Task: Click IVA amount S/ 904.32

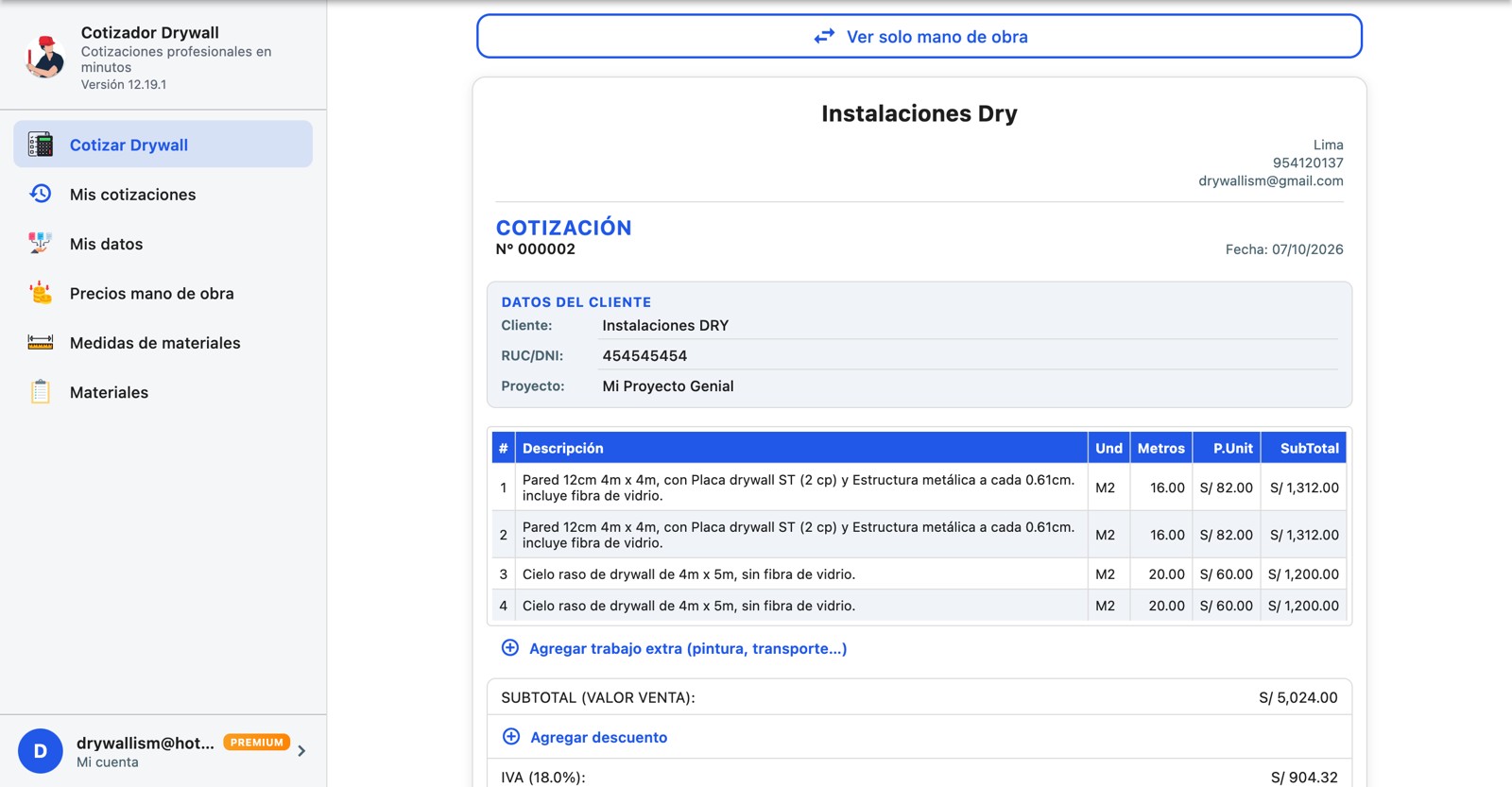Action: point(1304,777)
